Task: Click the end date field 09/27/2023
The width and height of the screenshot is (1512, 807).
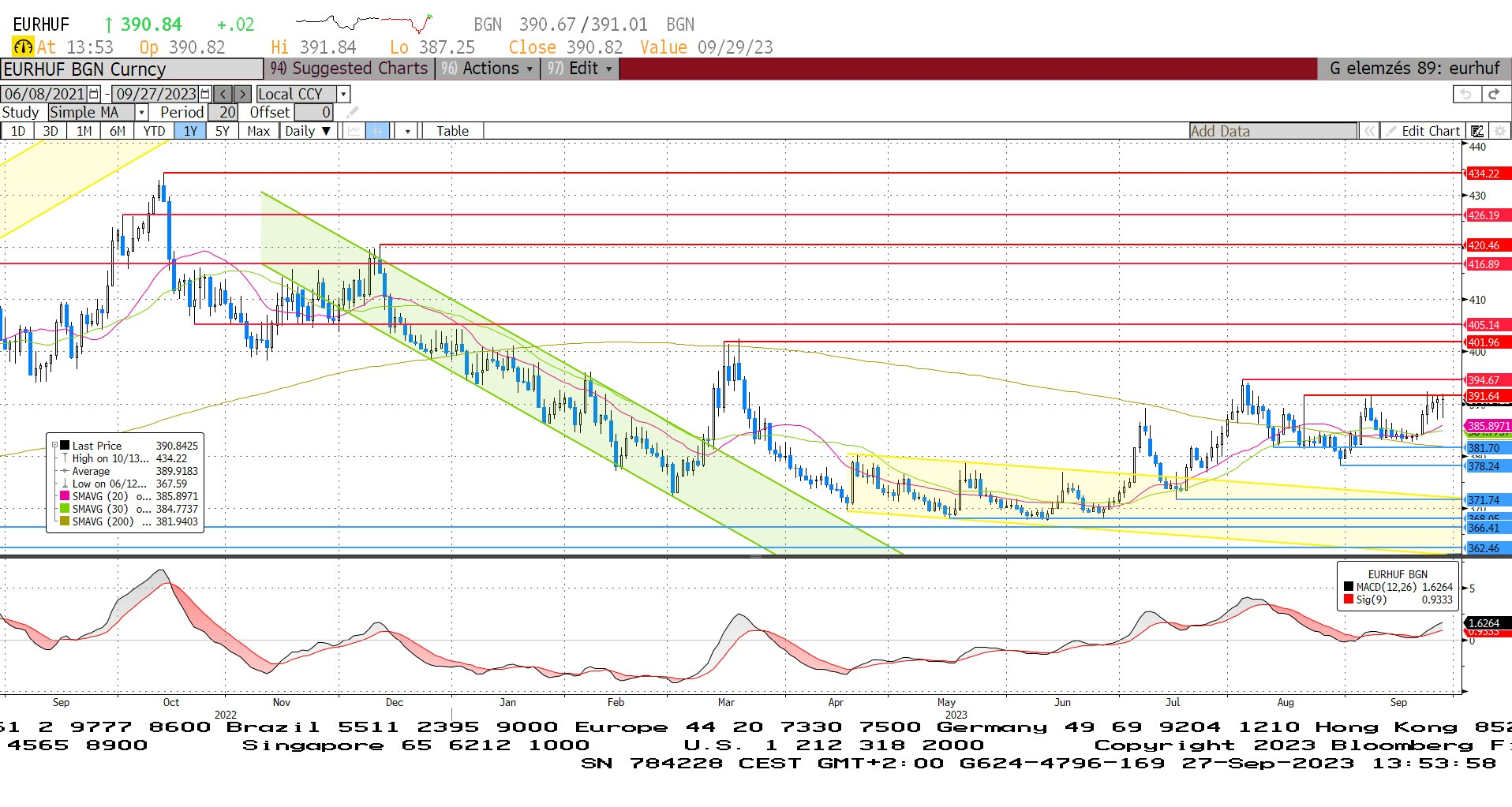Action: (x=156, y=94)
